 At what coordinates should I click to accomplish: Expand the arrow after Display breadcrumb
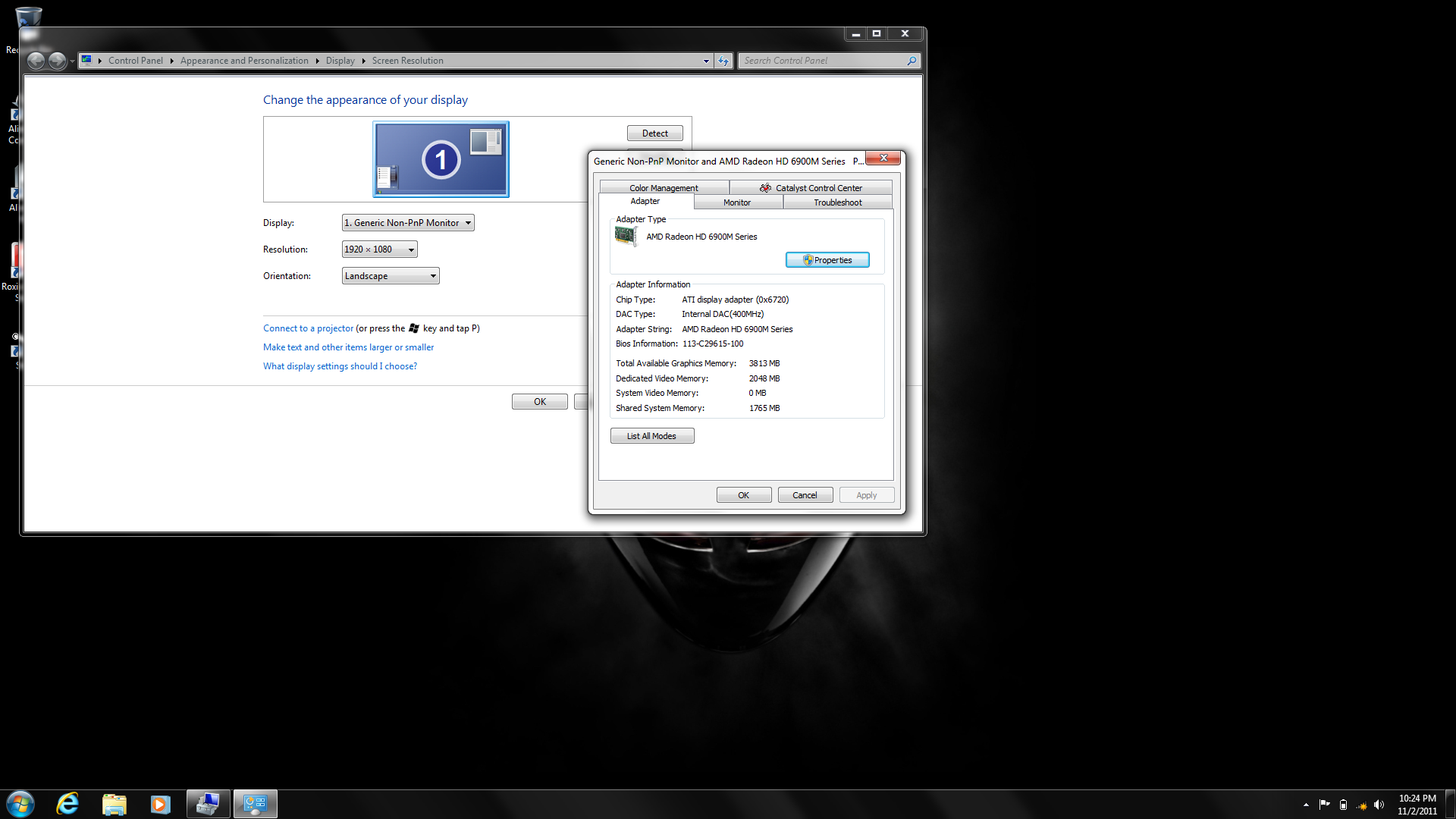click(363, 61)
